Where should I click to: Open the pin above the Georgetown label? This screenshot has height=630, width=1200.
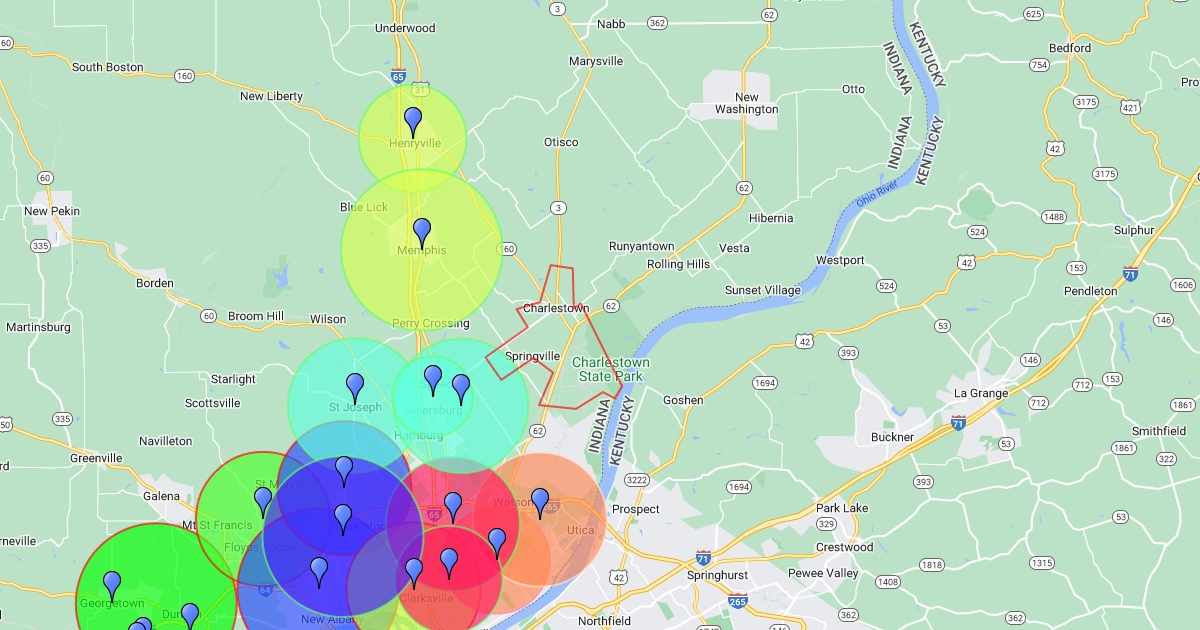click(x=112, y=587)
